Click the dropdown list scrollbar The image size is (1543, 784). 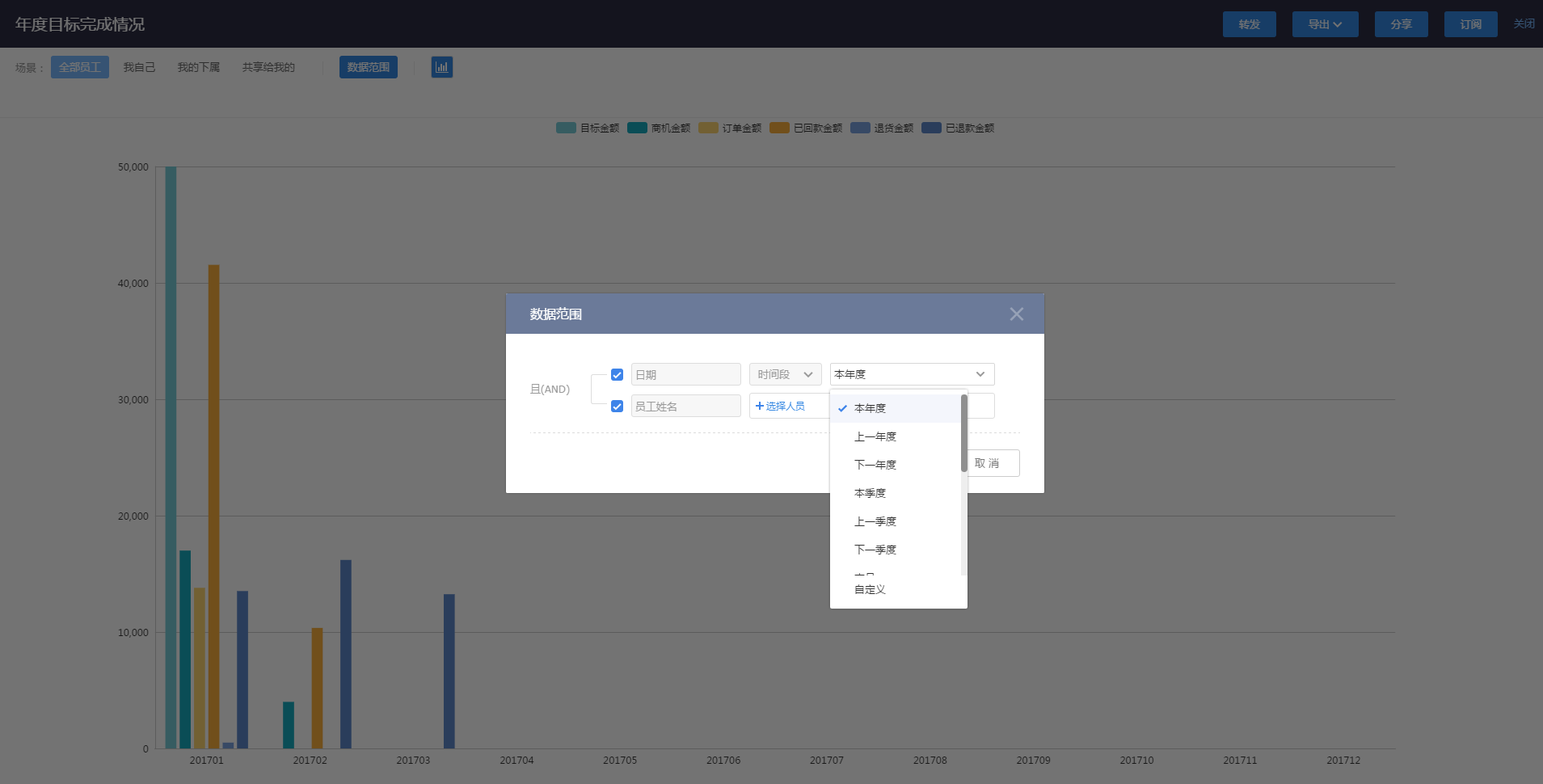963,433
